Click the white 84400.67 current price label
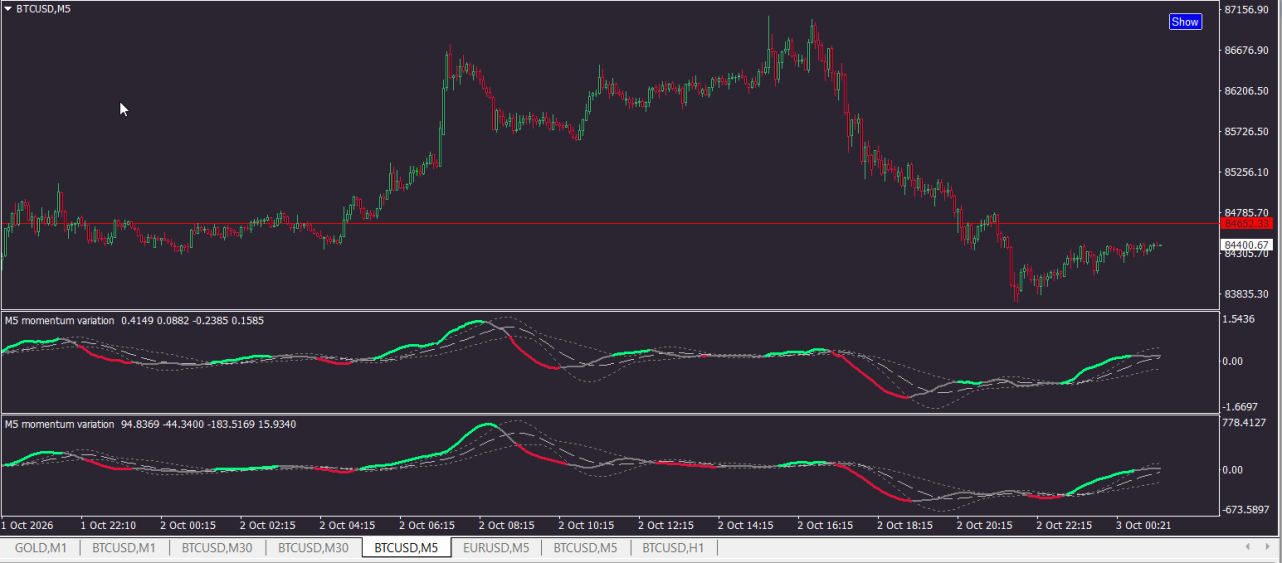The height and width of the screenshot is (563, 1282). pos(1248,245)
